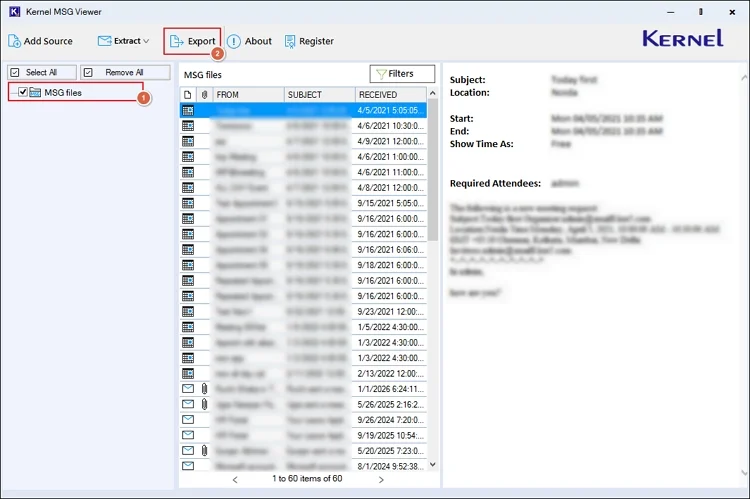
Task: Click the Select All button
Action: click(x=42, y=72)
